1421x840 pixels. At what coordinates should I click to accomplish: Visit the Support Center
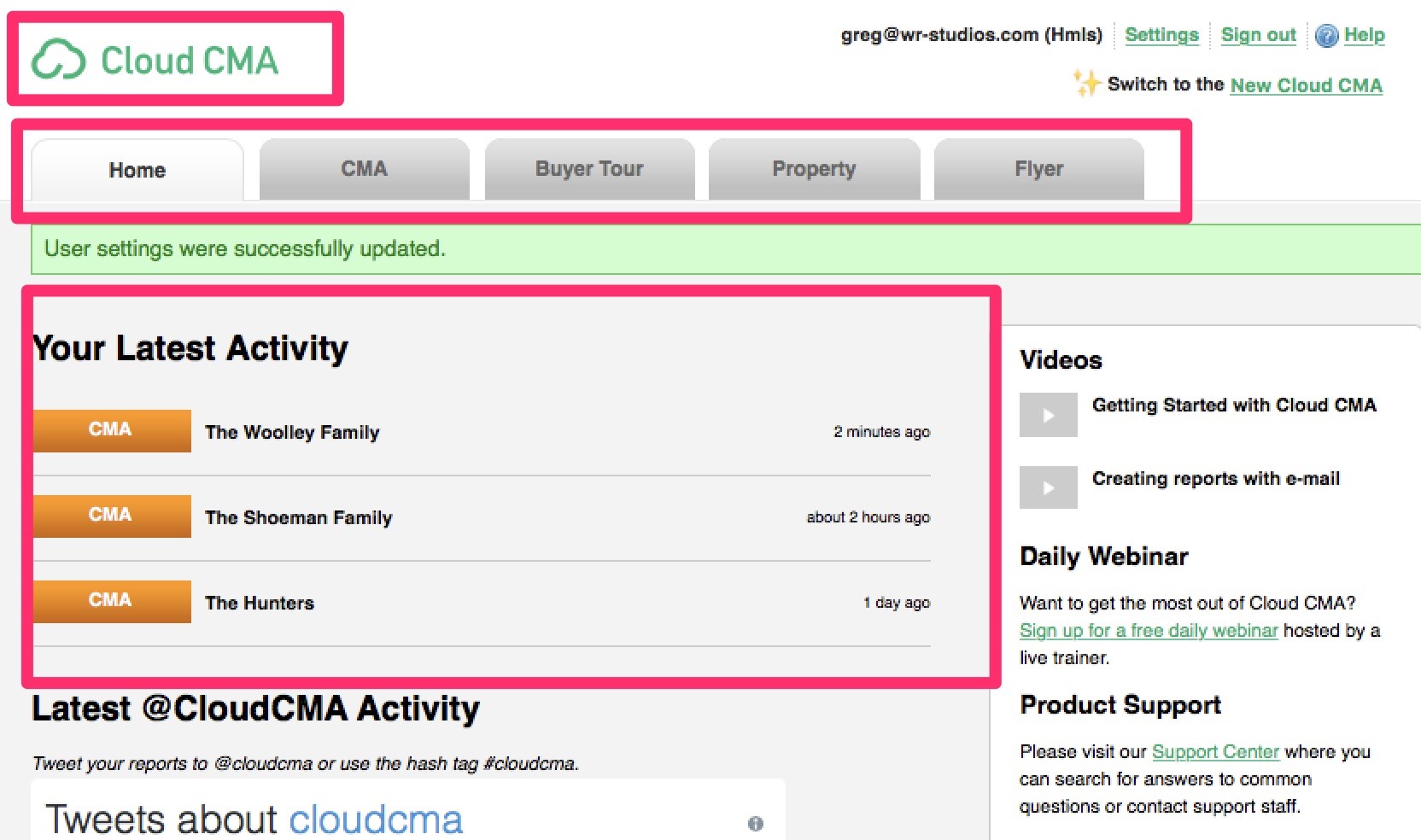1215,752
